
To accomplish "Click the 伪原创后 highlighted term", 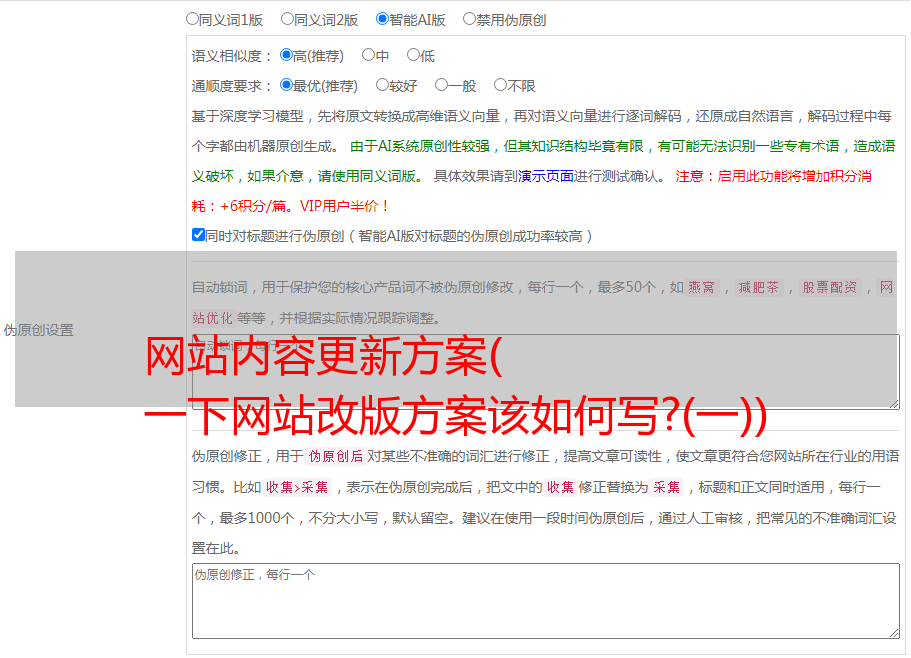I will pyautogui.click(x=336, y=456).
